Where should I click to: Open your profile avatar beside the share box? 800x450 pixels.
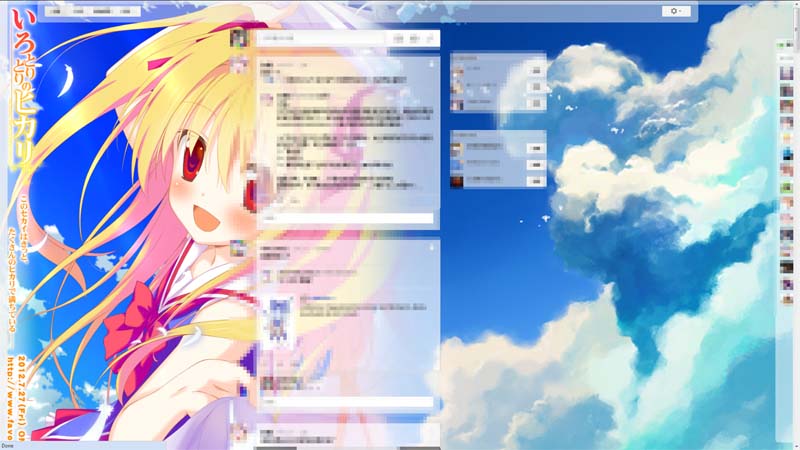tap(239, 38)
